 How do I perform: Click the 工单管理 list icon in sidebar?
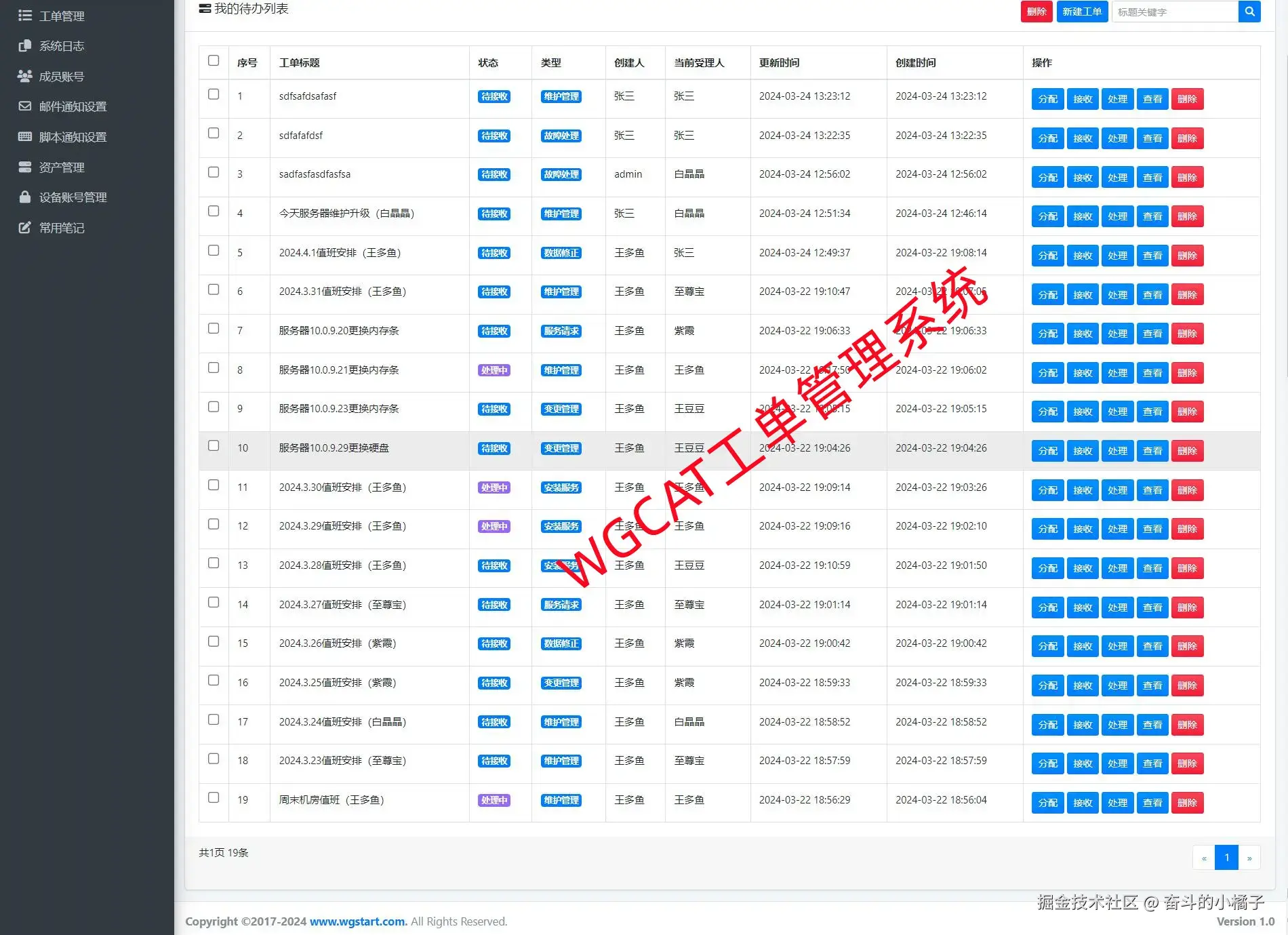click(x=25, y=16)
